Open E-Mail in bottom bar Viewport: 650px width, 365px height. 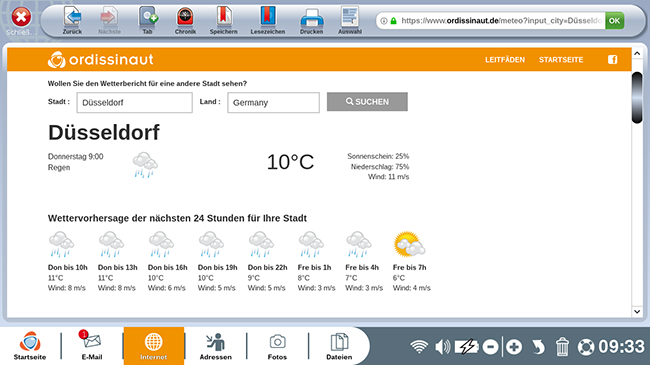point(92,346)
